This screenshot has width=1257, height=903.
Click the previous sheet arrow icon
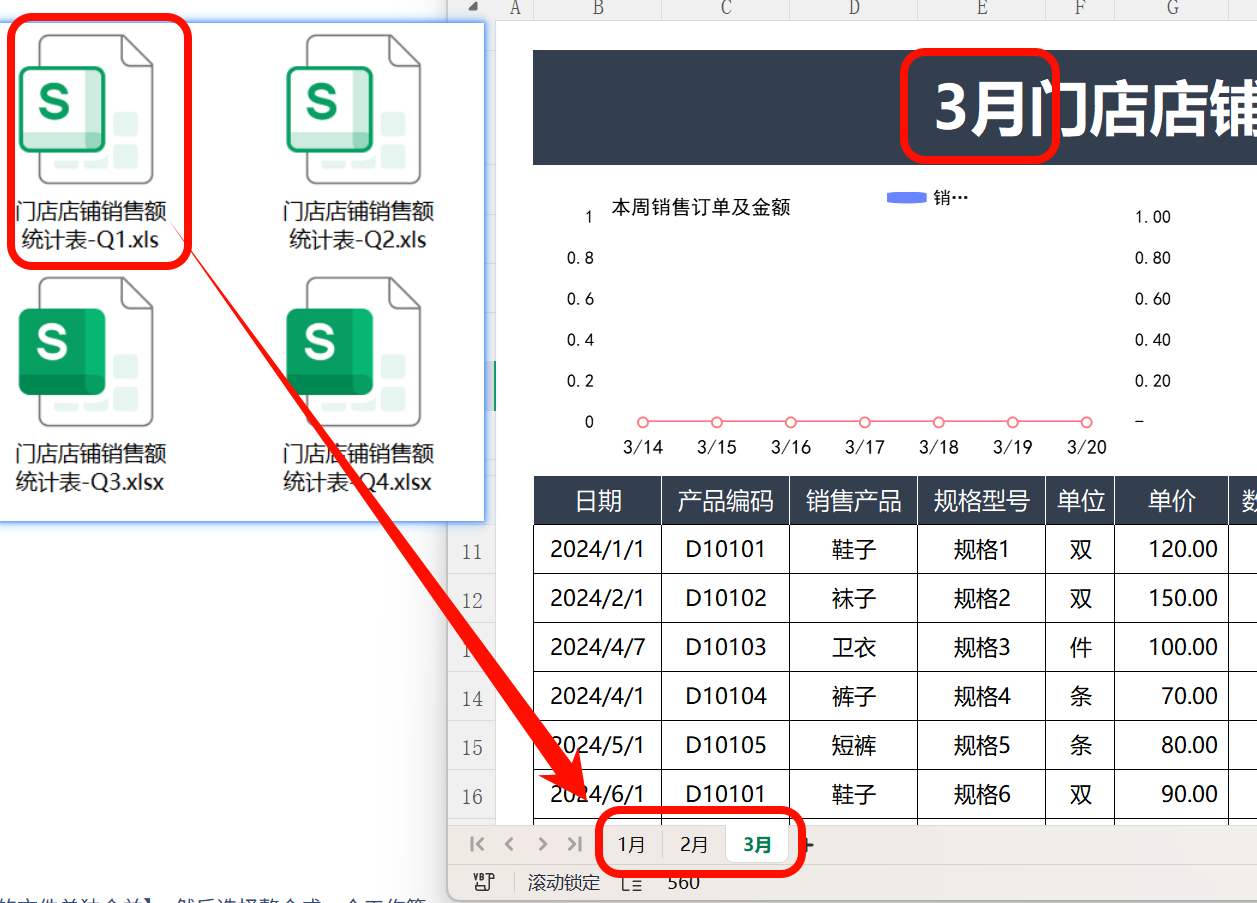coord(509,844)
